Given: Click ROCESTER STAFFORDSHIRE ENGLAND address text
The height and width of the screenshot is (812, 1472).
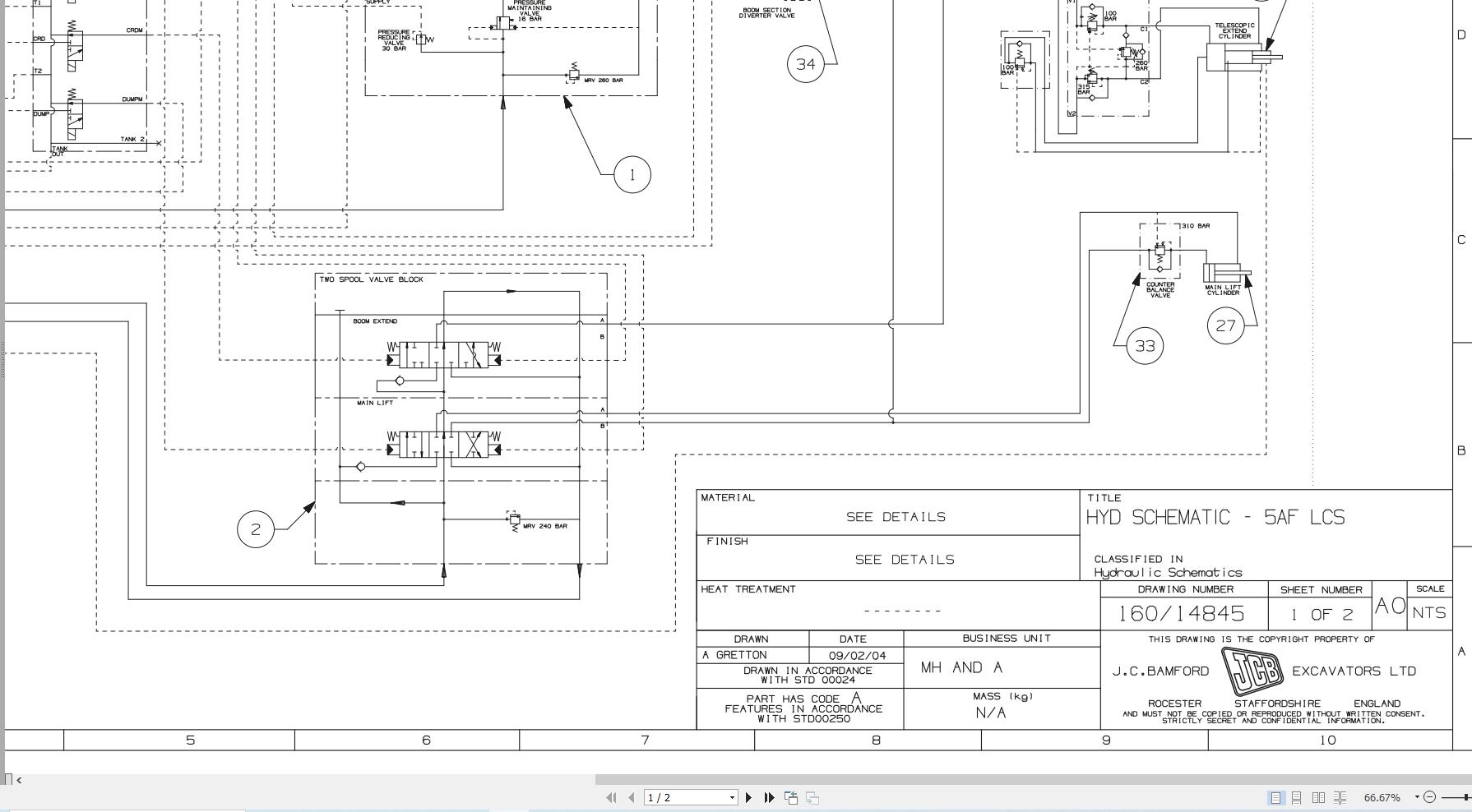Looking at the screenshot, I should (x=1274, y=704).
